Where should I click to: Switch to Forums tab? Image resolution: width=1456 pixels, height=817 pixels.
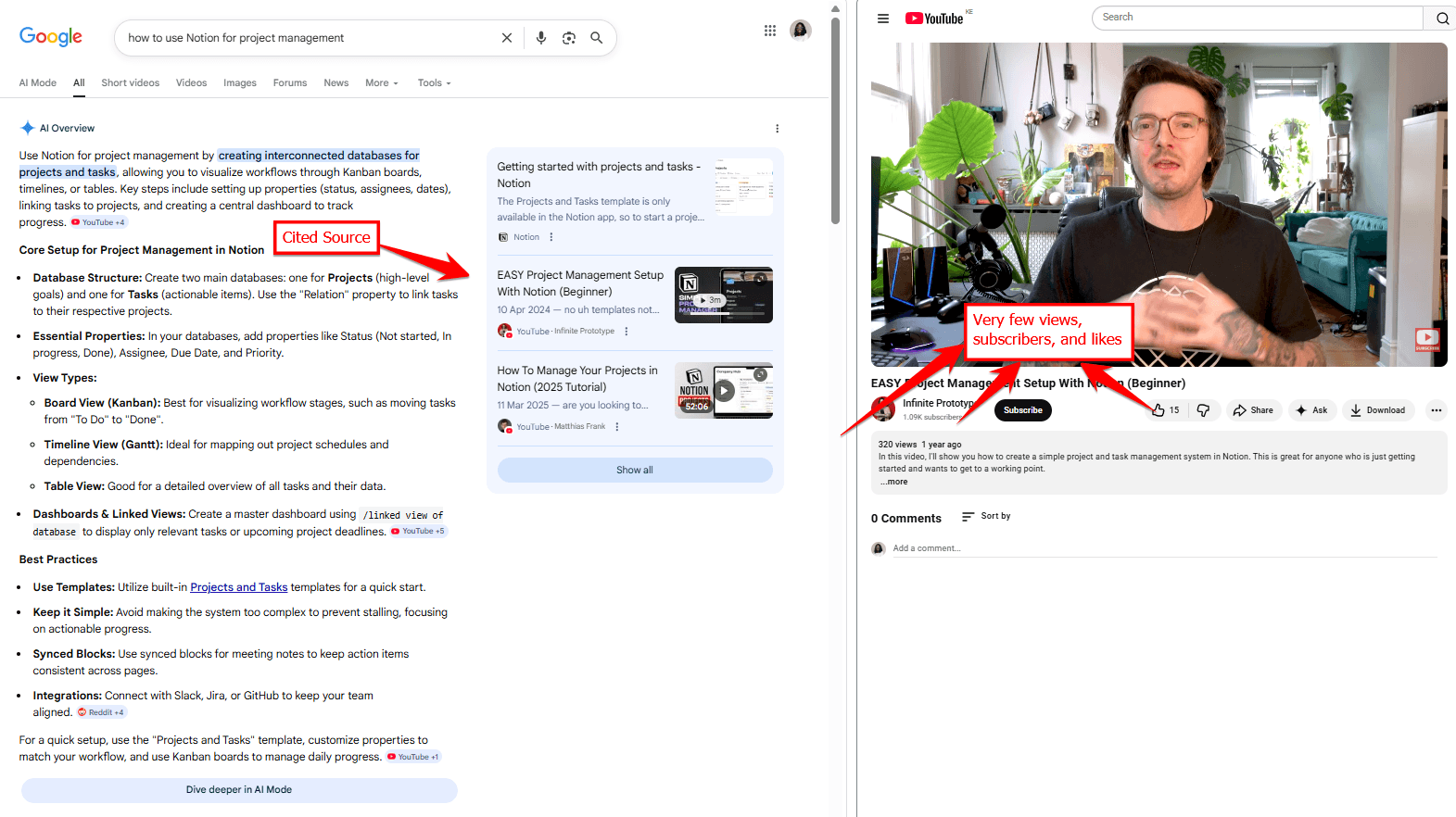tap(290, 83)
